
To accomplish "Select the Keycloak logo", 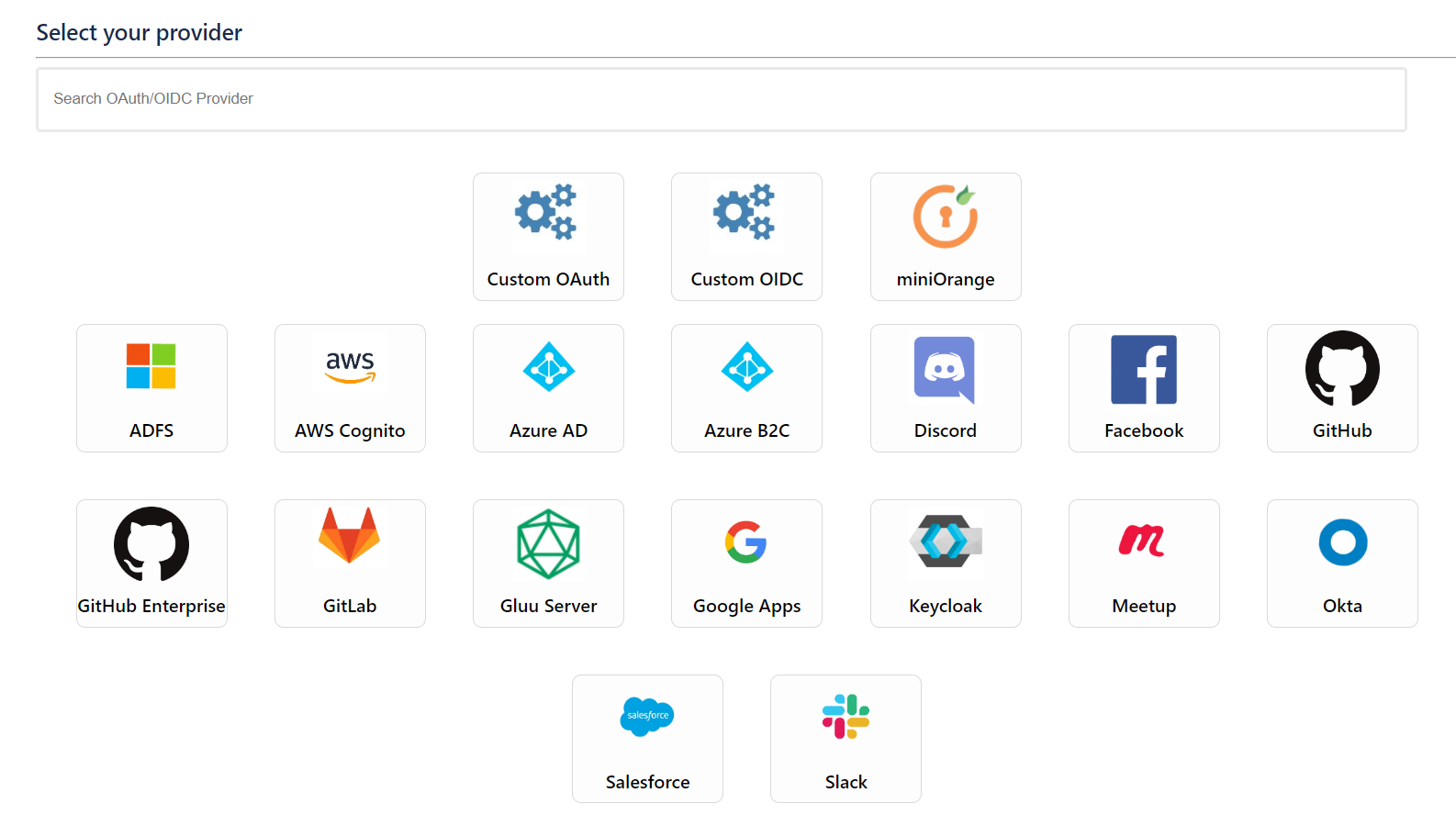I will (x=946, y=541).
